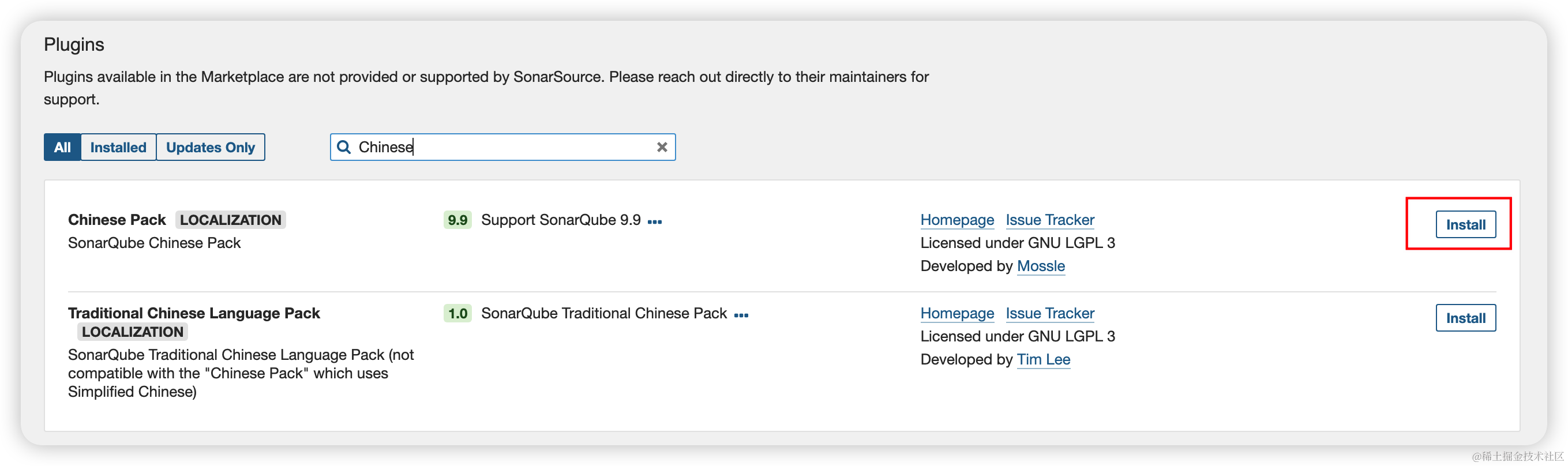Clear the Chinese search text
The width and height of the screenshot is (1568, 466).
(662, 147)
